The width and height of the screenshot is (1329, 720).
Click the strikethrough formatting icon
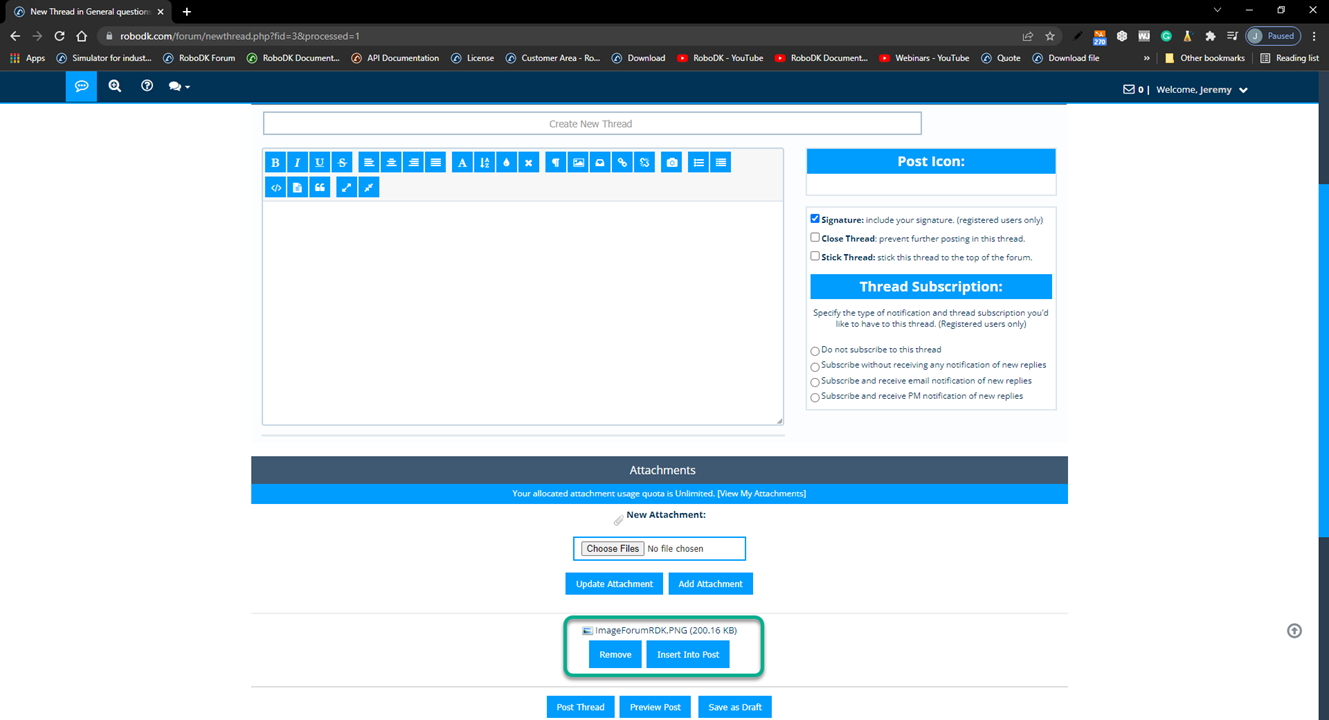342,163
